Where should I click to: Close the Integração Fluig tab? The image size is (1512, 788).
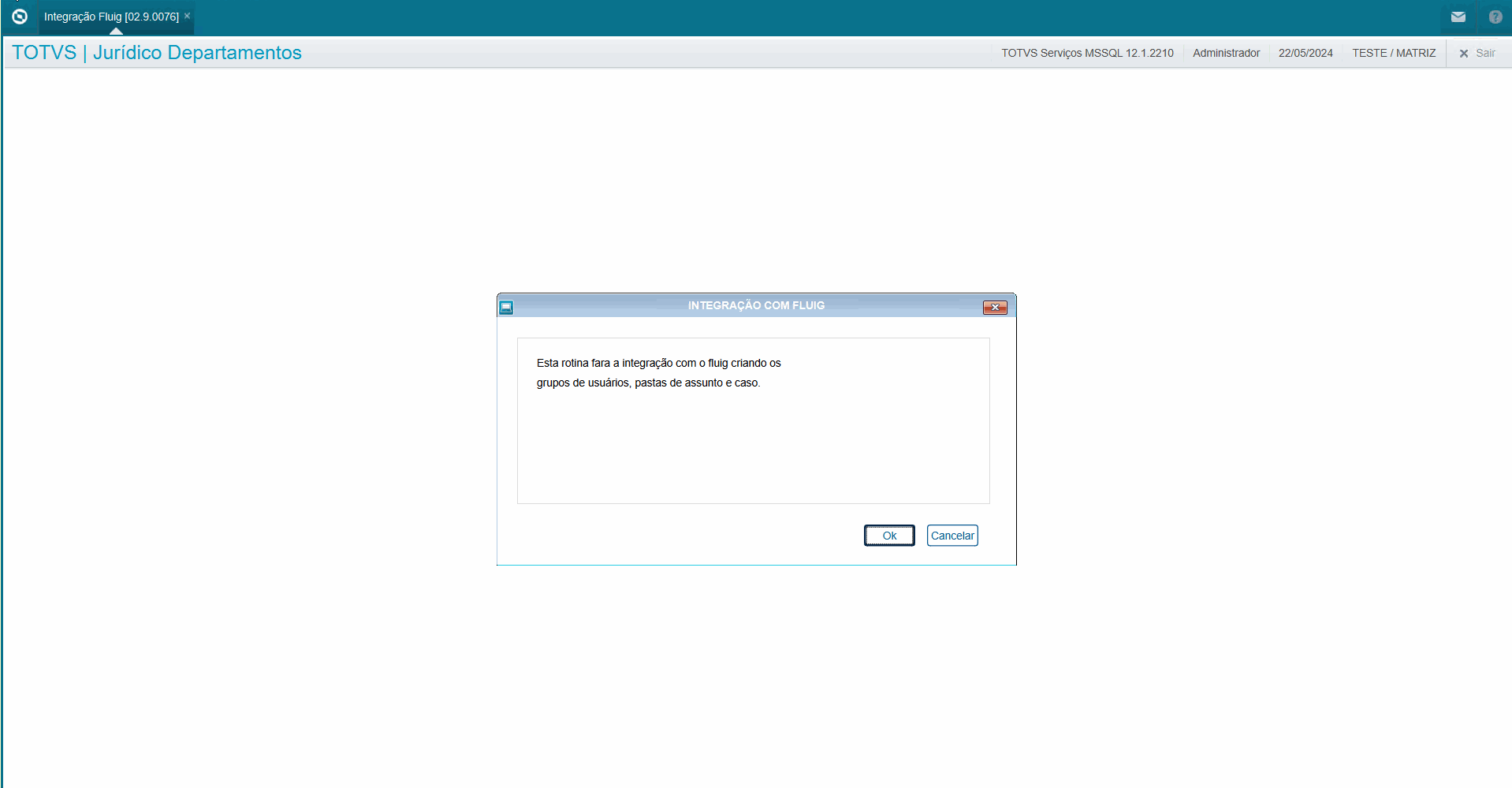188,16
